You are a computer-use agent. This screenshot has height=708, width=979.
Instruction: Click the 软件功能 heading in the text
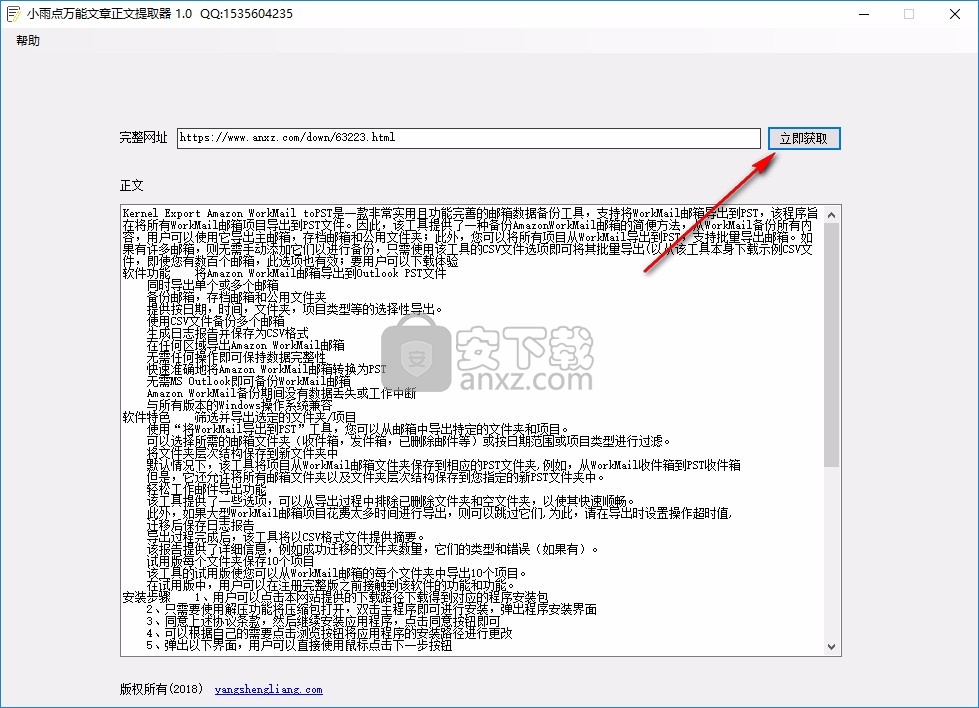tap(146, 273)
